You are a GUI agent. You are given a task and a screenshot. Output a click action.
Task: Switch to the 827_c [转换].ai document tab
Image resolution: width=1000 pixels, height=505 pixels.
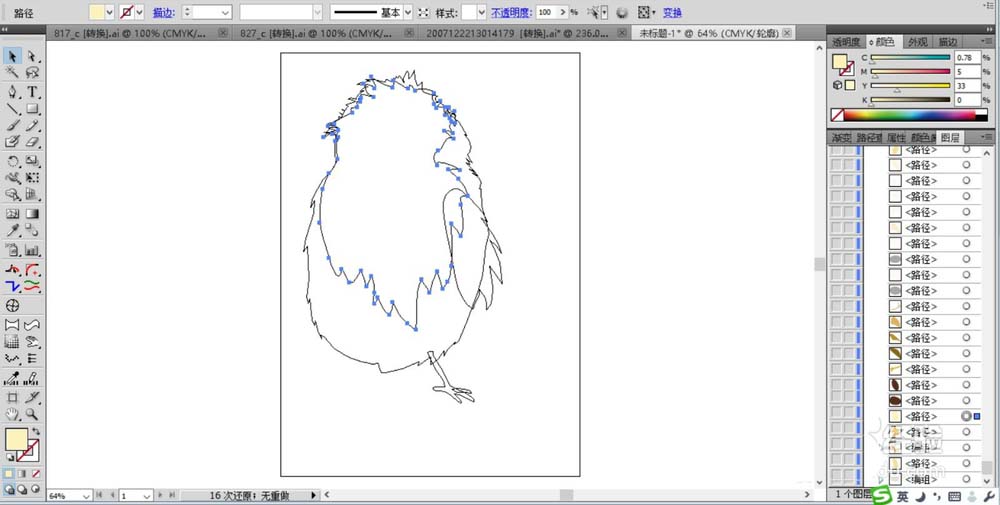319,33
